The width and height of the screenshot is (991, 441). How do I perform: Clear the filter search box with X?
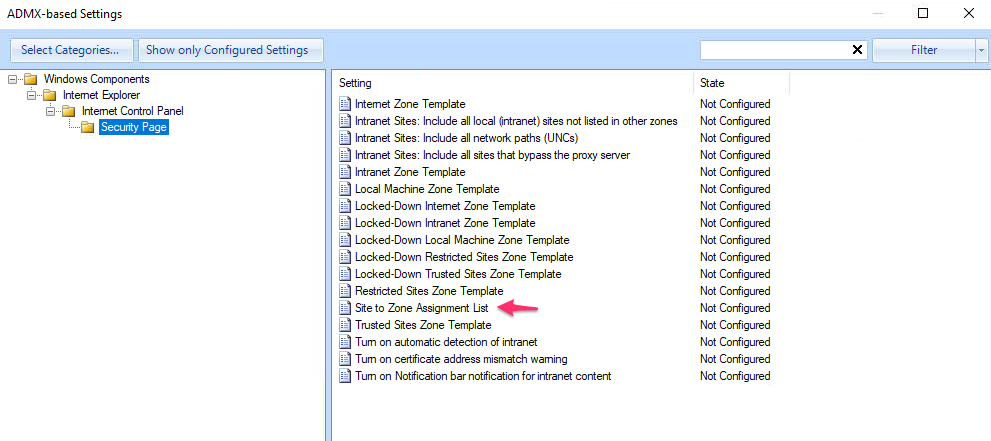(x=858, y=50)
